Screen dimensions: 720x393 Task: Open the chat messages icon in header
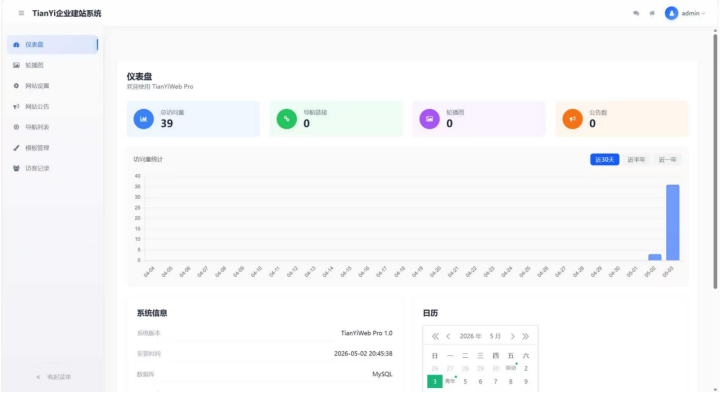point(636,13)
